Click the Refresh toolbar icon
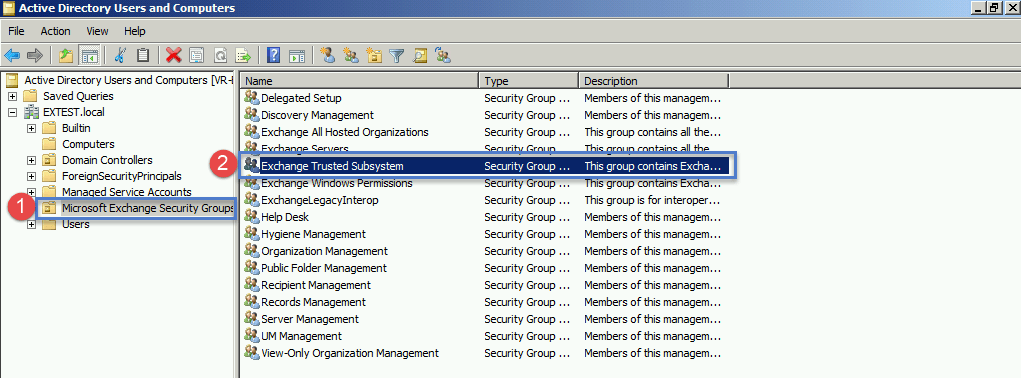Screen dimensions: 1021x378 pos(220,55)
